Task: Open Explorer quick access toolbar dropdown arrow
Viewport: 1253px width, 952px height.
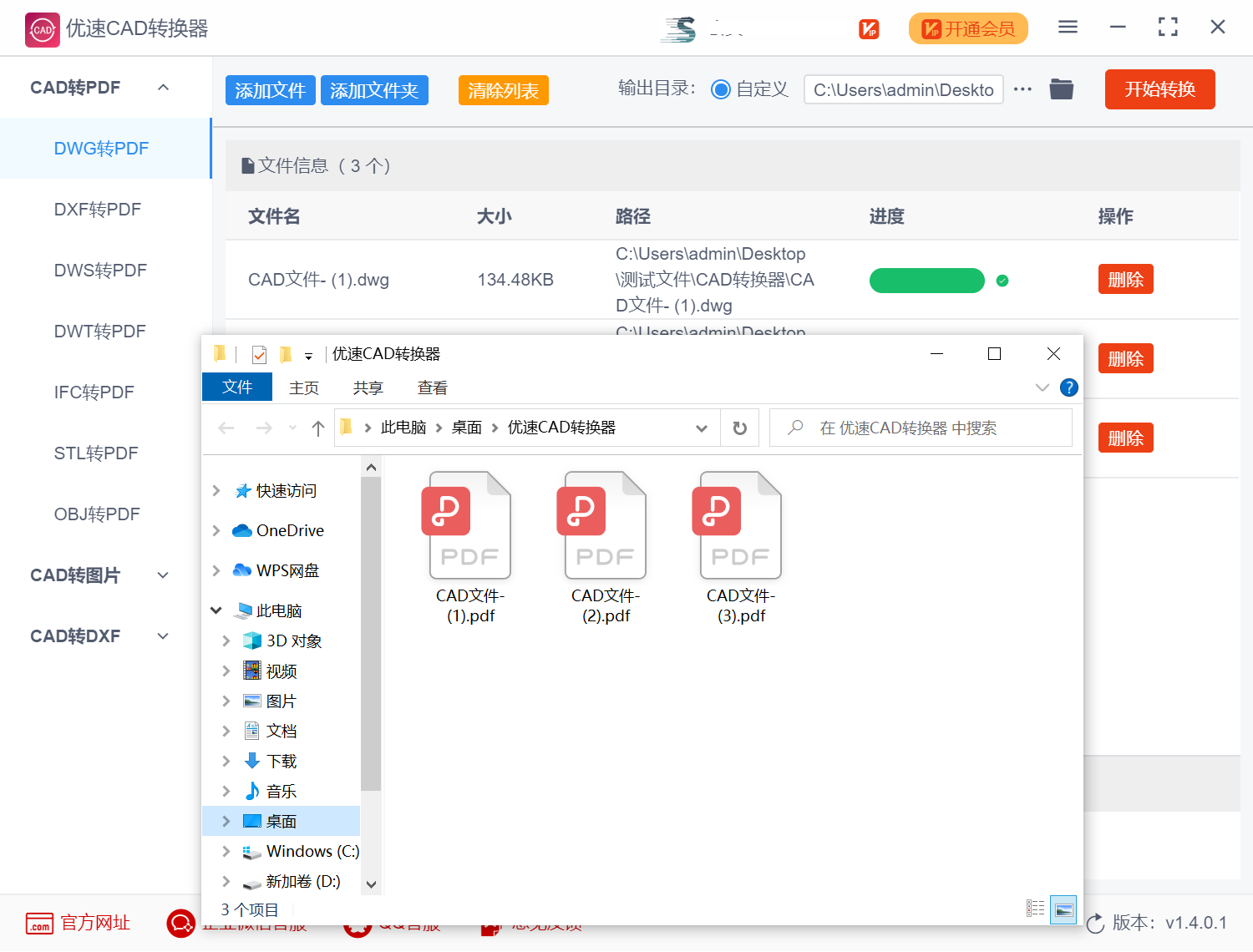Action: [x=308, y=357]
